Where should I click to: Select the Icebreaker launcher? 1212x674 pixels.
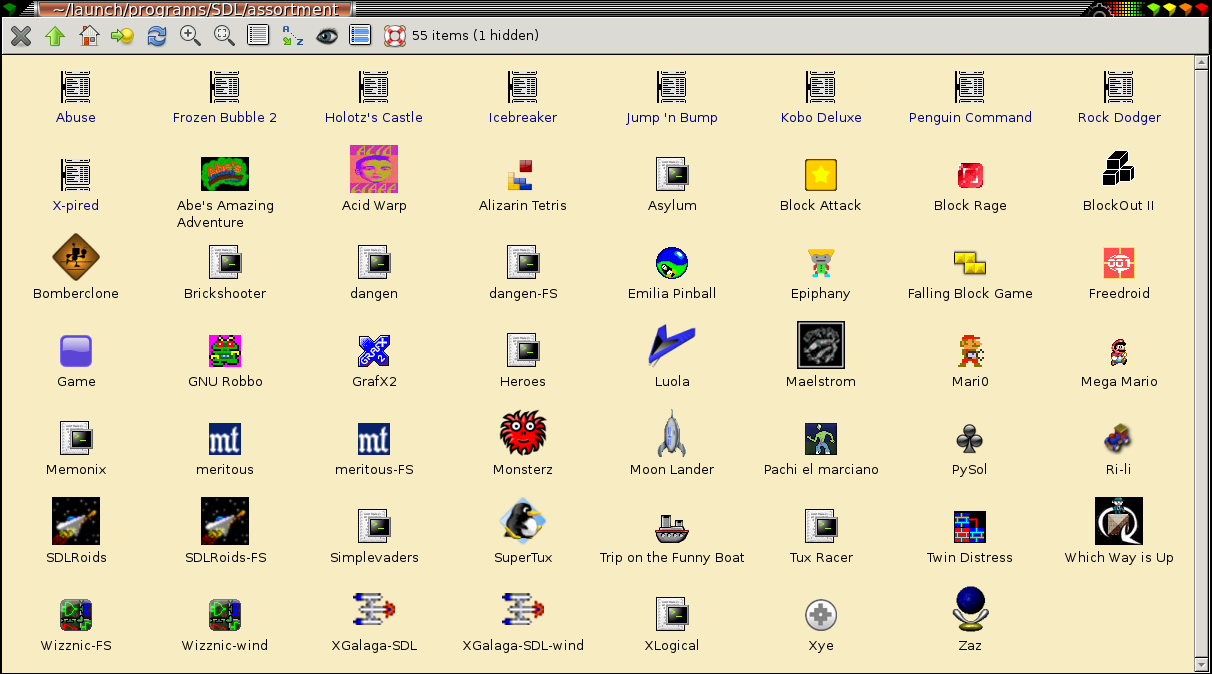[523, 87]
